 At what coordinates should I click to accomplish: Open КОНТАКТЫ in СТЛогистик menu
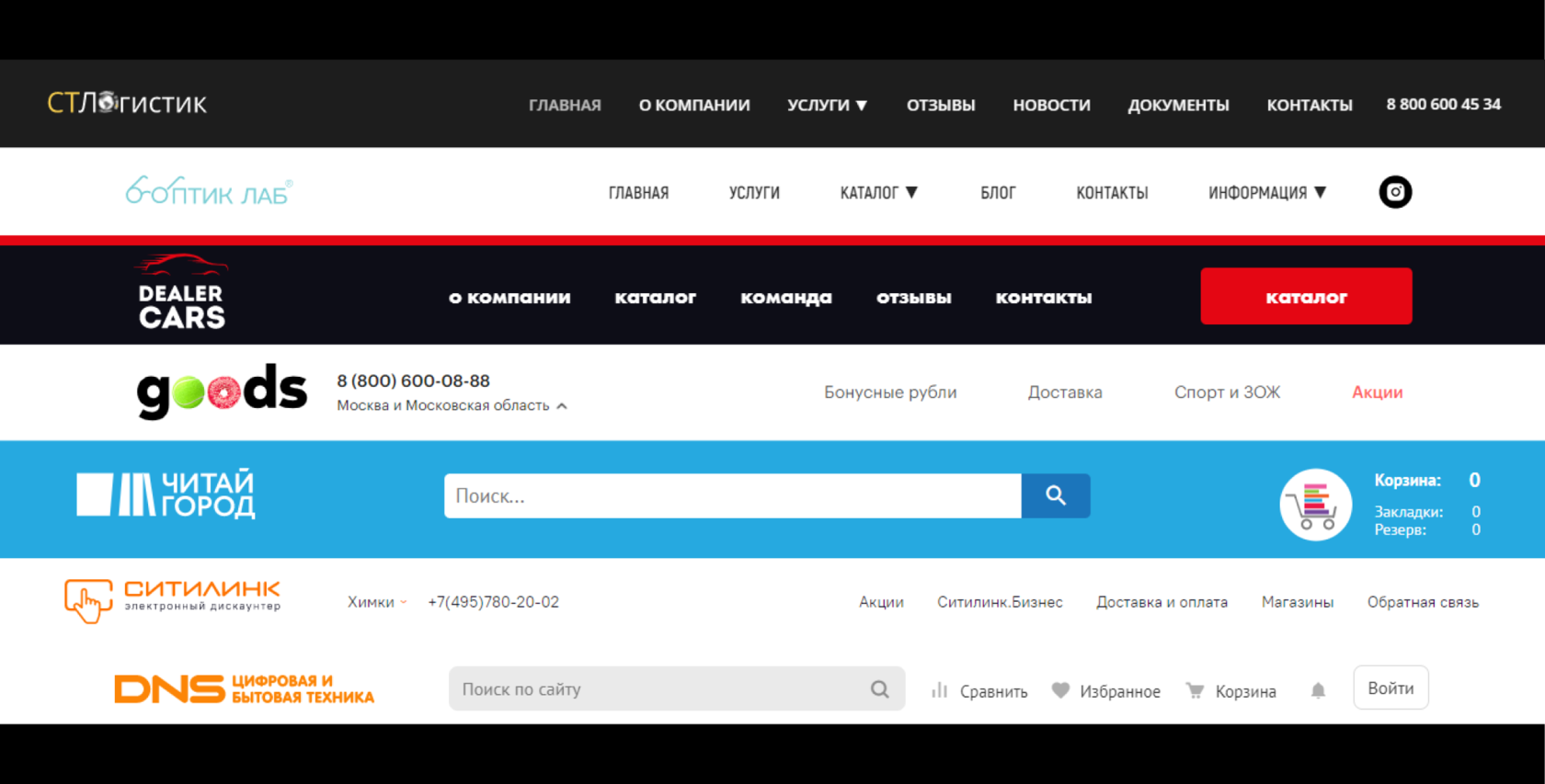(1310, 105)
